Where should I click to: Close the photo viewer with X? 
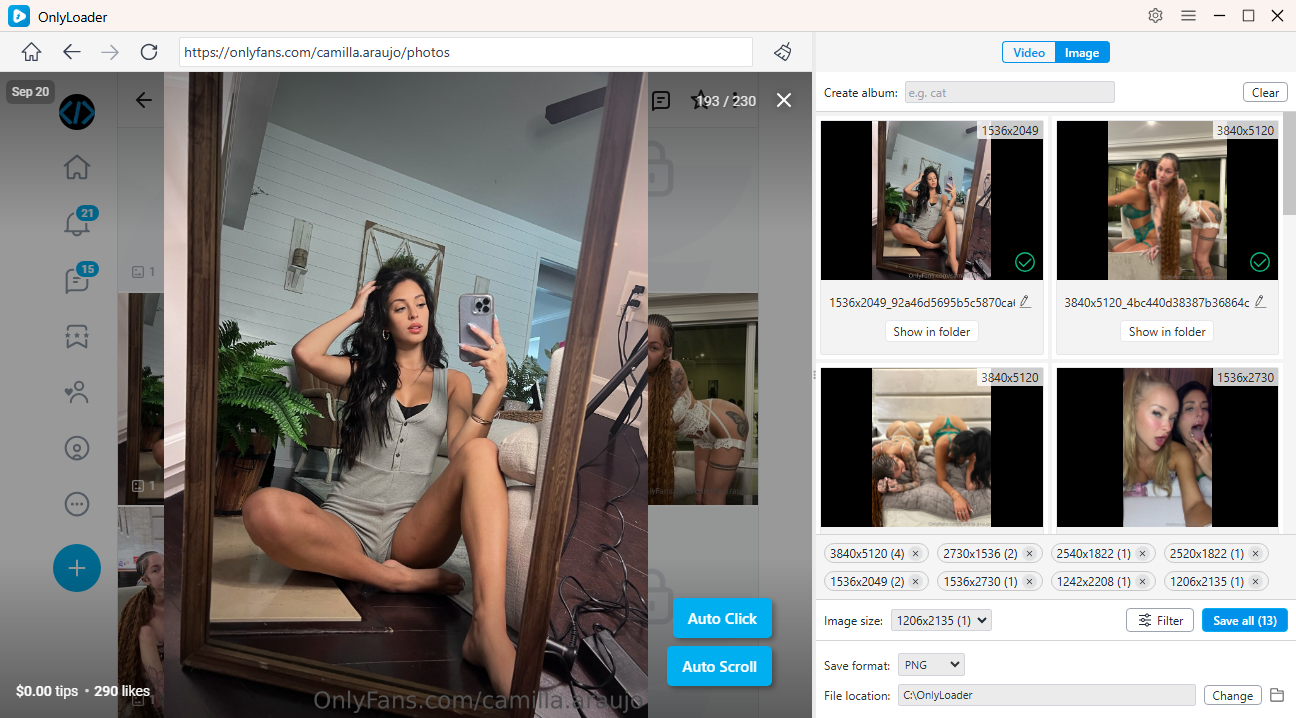tap(784, 100)
